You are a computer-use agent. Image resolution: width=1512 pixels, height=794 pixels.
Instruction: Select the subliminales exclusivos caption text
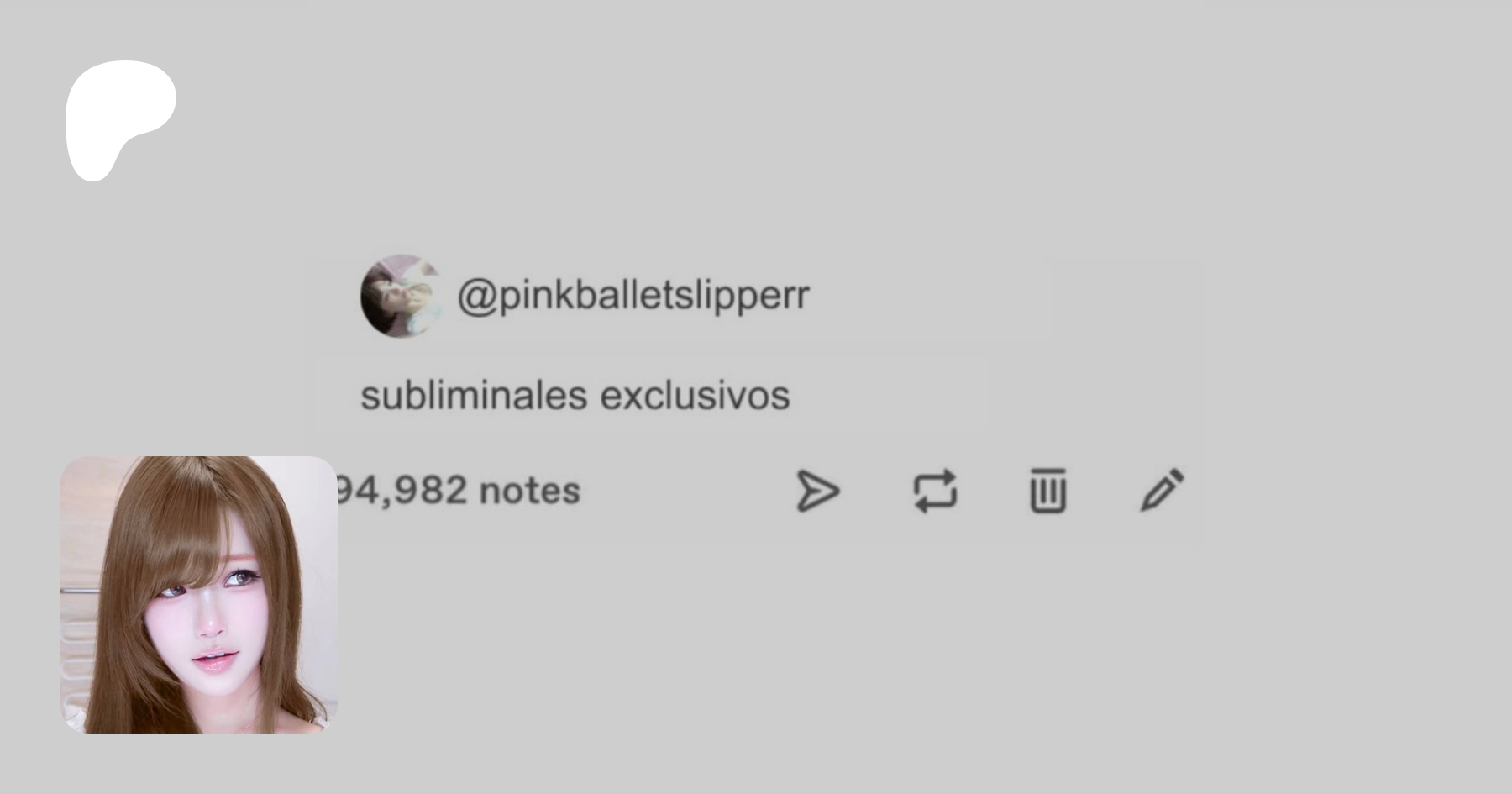[575, 396]
